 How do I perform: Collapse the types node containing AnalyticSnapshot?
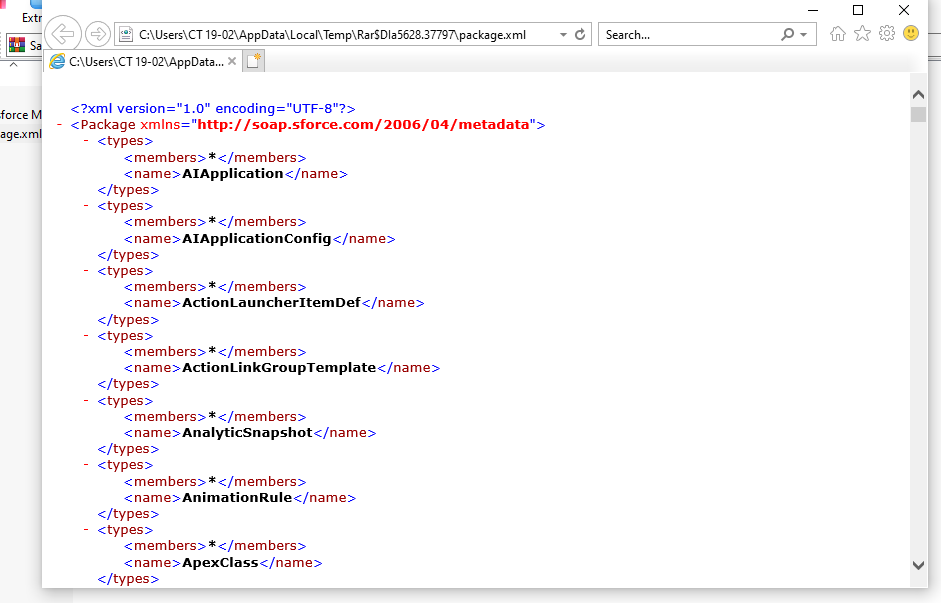pyautogui.click(x=86, y=400)
